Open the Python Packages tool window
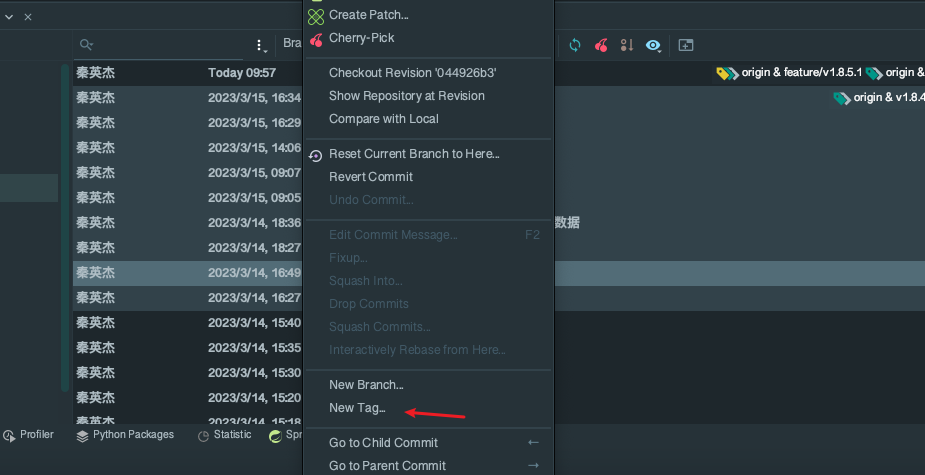The height and width of the screenshot is (475, 925). click(125, 435)
